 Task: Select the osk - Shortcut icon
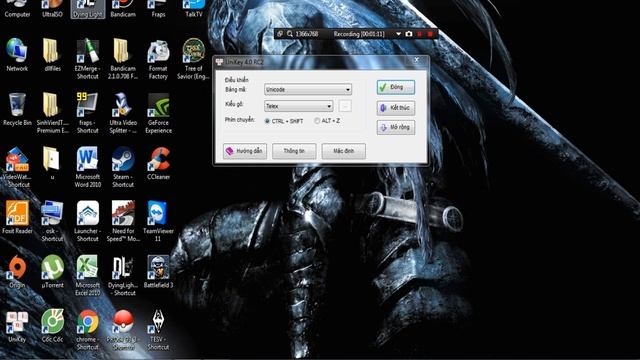coord(52,222)
